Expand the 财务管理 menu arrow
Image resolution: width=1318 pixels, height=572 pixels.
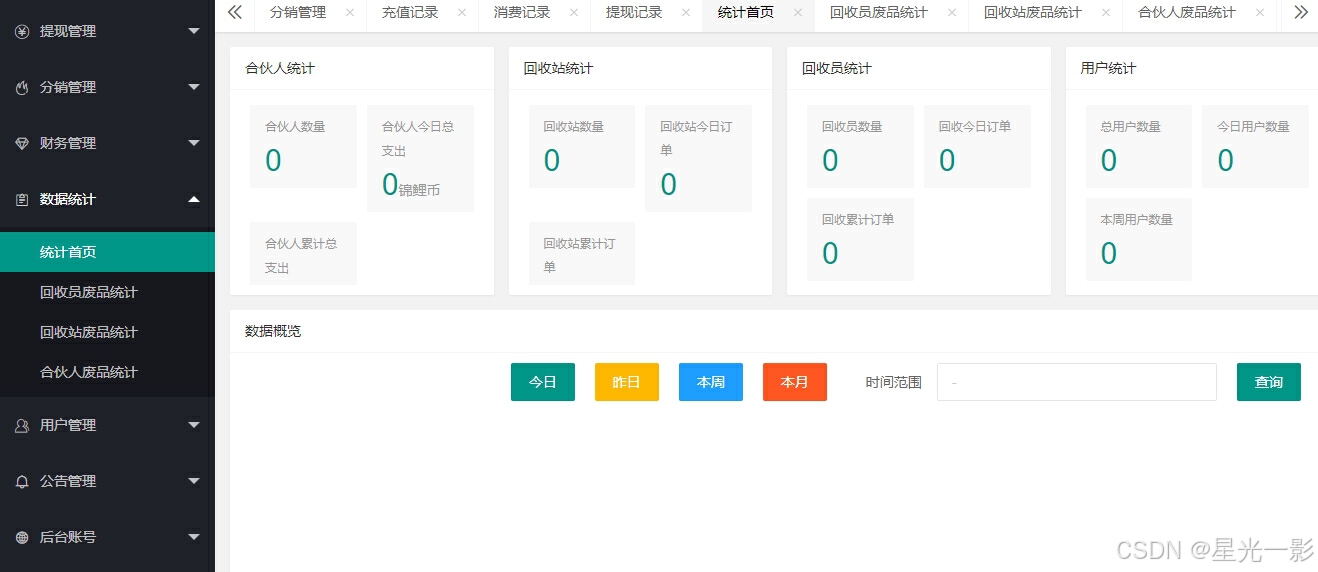[x=194, y=143]
